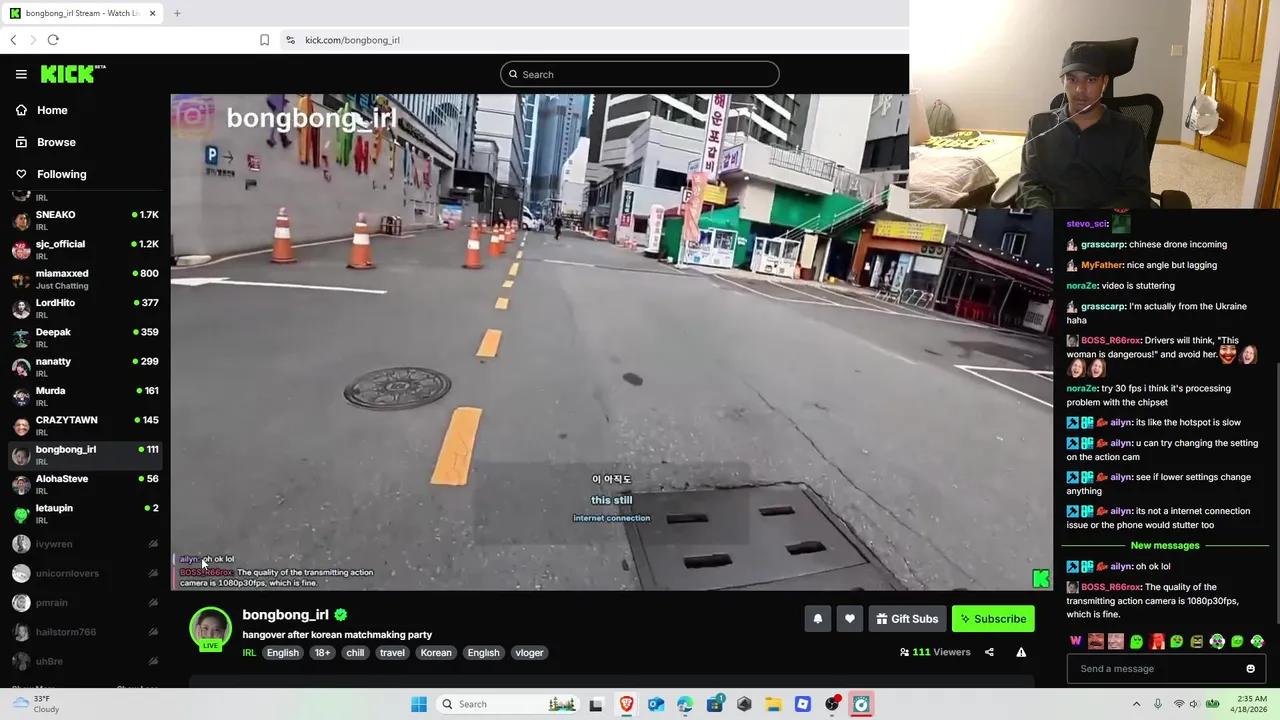Open offline hailstorm766 channel
Viewport: 1280px width, 720px height.
pos(85,632)
